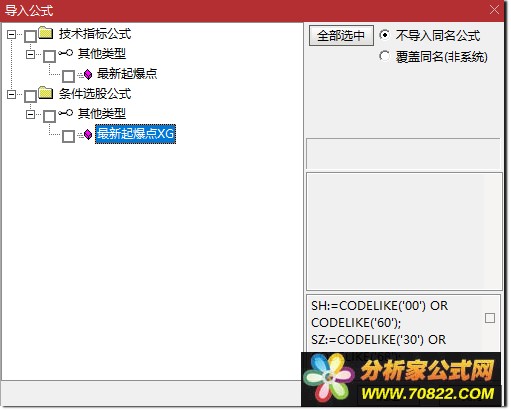Check the 其他类型 checkbox under 技术指标公式
511x410 pixels.
tap(49, 56)
